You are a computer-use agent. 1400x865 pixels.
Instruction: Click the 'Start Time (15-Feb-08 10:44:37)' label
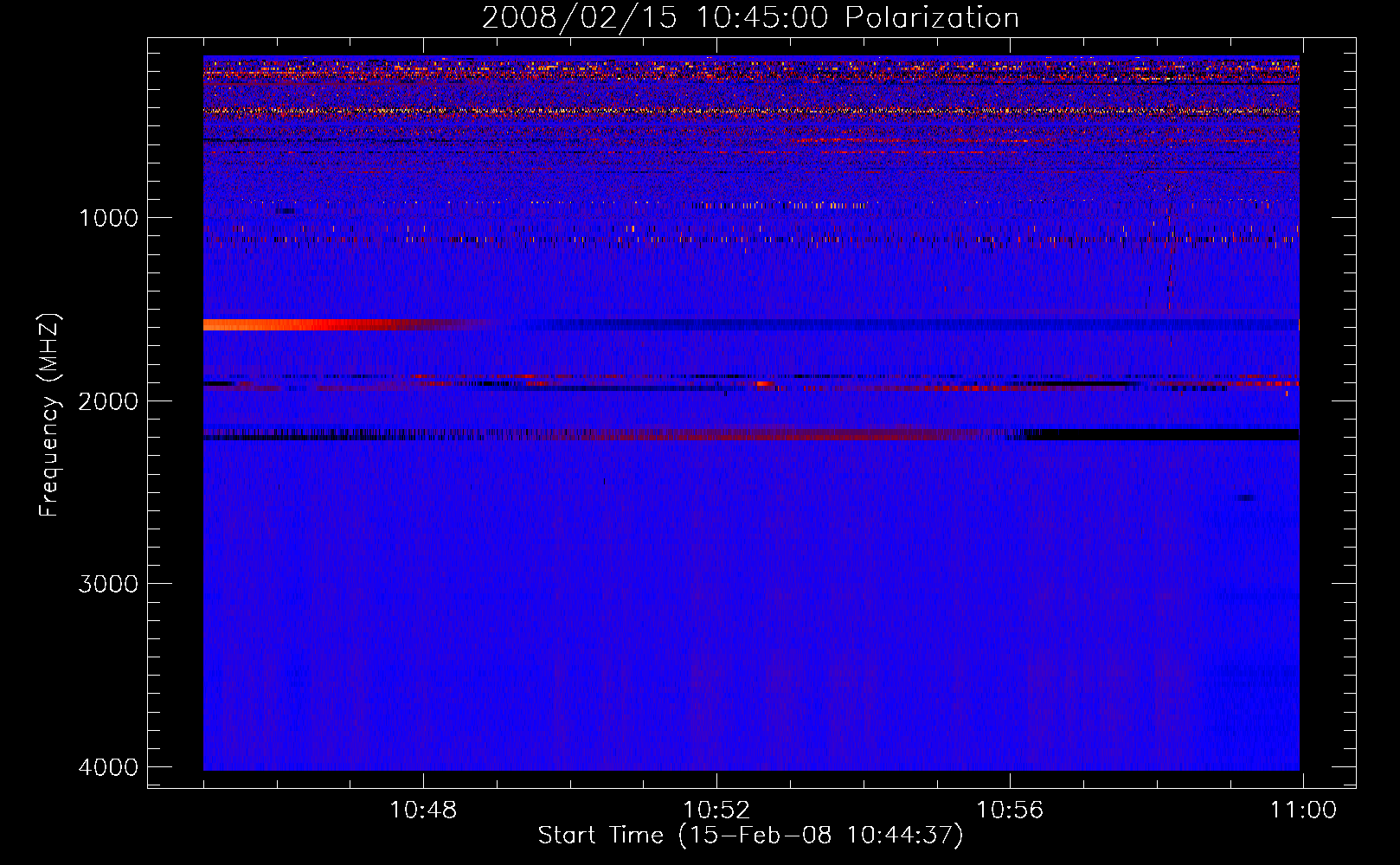coord(750,836)
